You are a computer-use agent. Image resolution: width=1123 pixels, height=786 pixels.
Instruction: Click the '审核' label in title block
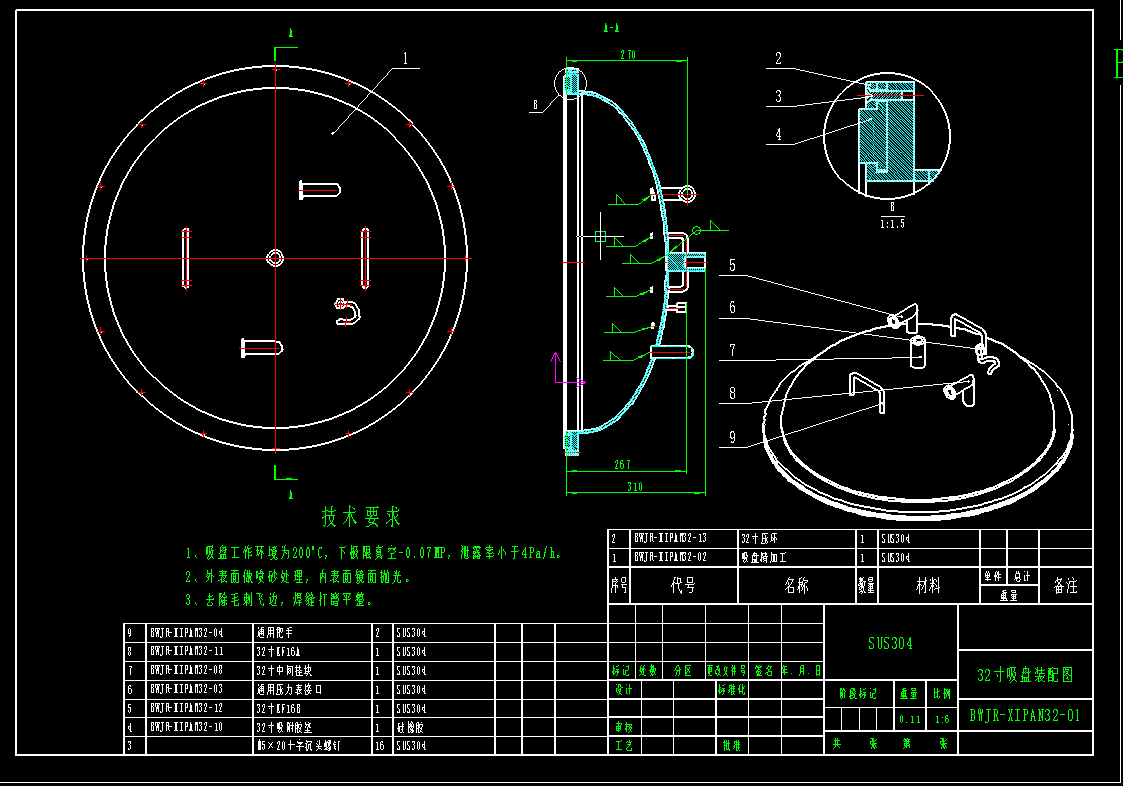623,727
